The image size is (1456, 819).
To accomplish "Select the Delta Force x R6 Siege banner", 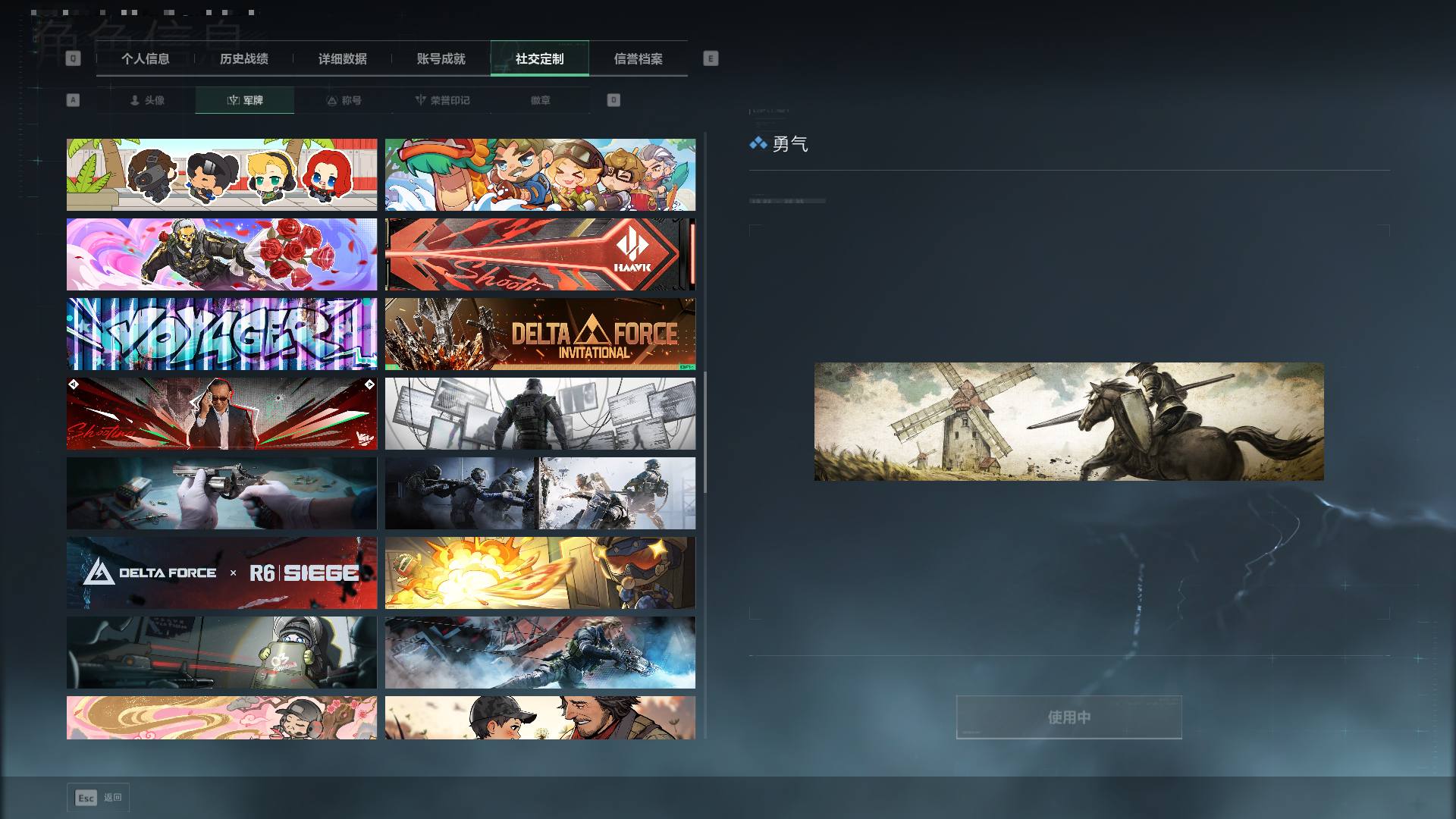I will 221,573.
